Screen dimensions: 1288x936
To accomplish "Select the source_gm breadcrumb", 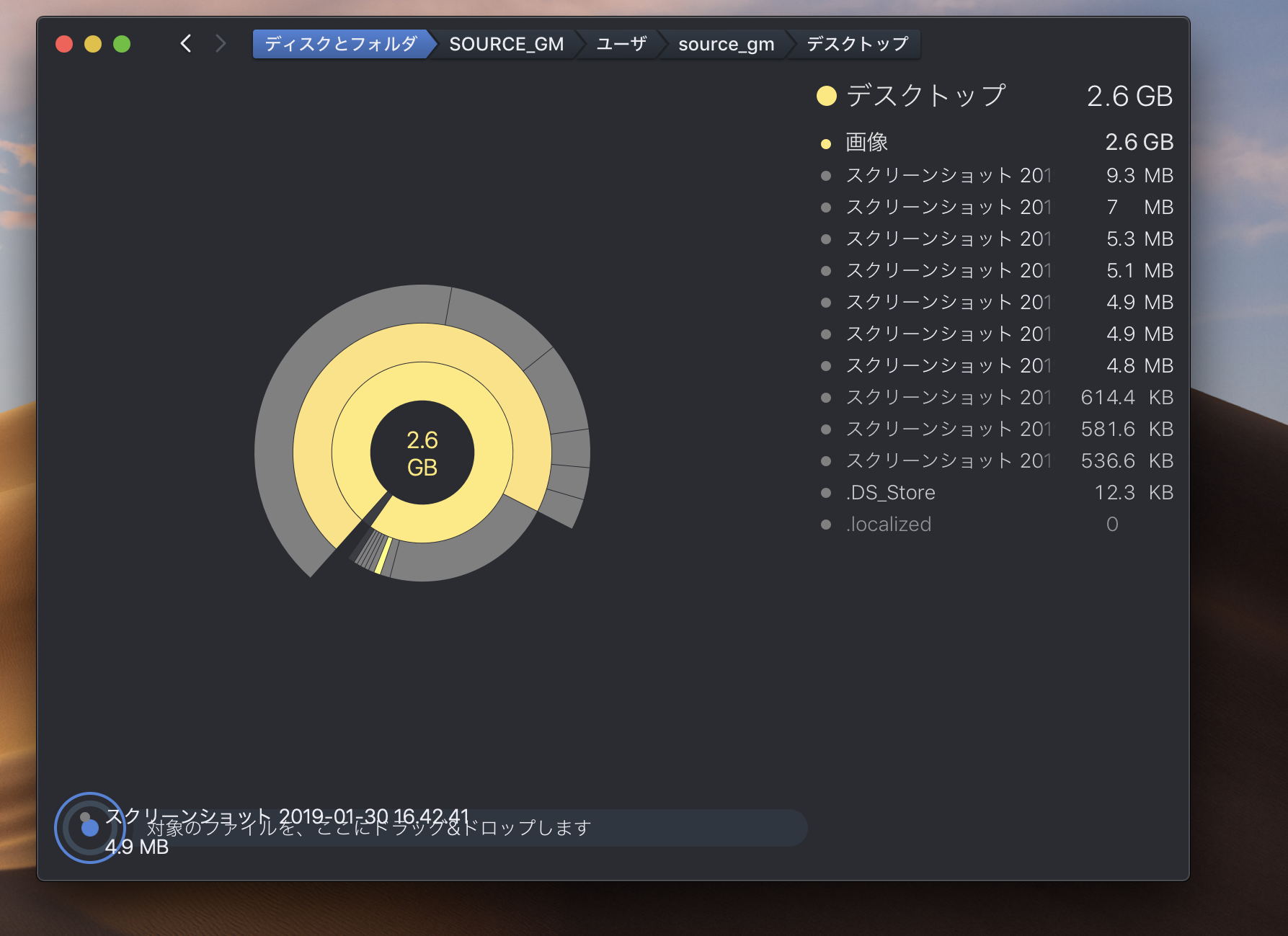I will click(726, 44).
